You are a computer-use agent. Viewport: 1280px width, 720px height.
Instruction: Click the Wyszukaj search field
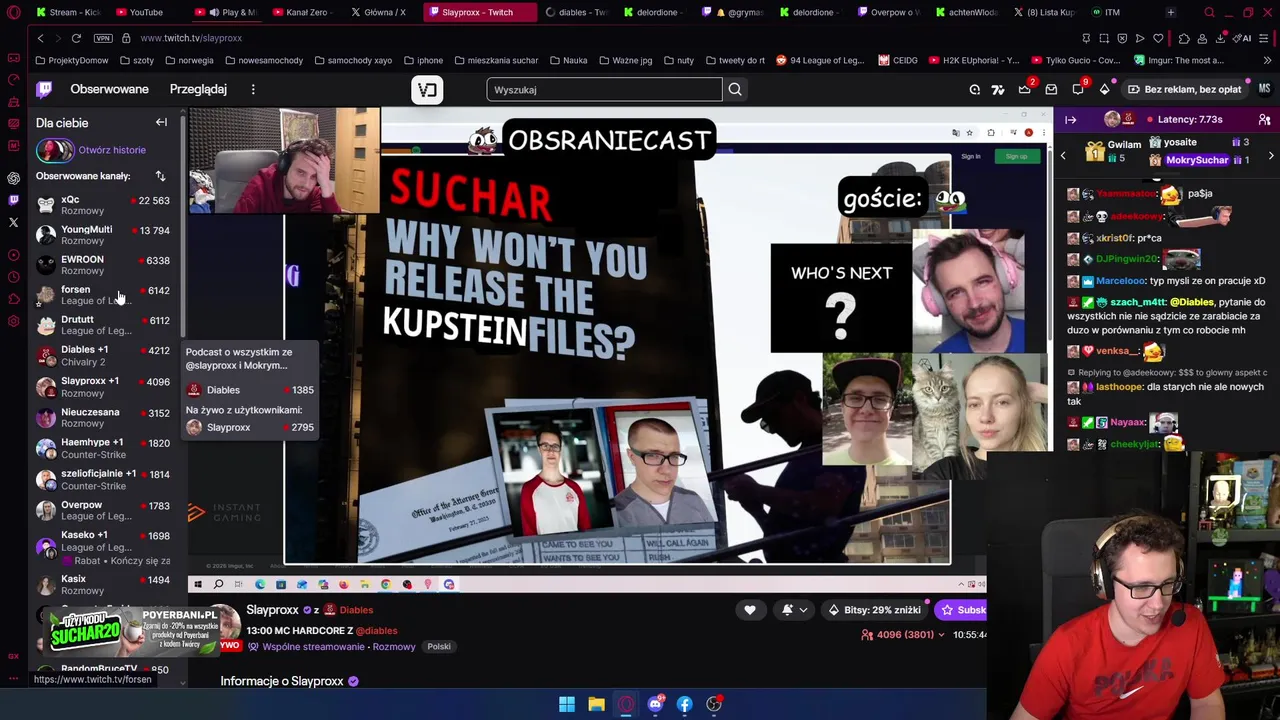[604, 89]
